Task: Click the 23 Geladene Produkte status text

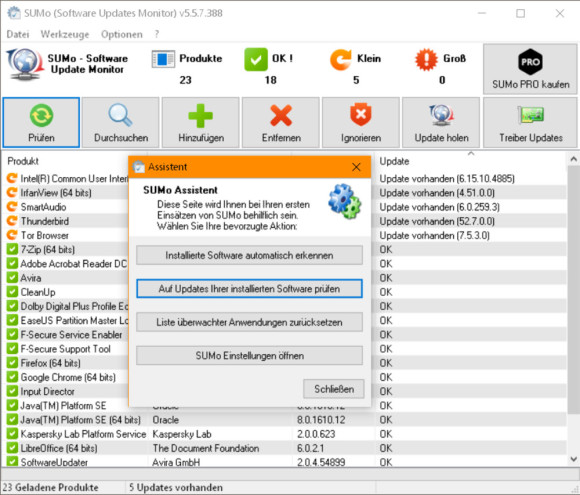Action: point(51,487)
